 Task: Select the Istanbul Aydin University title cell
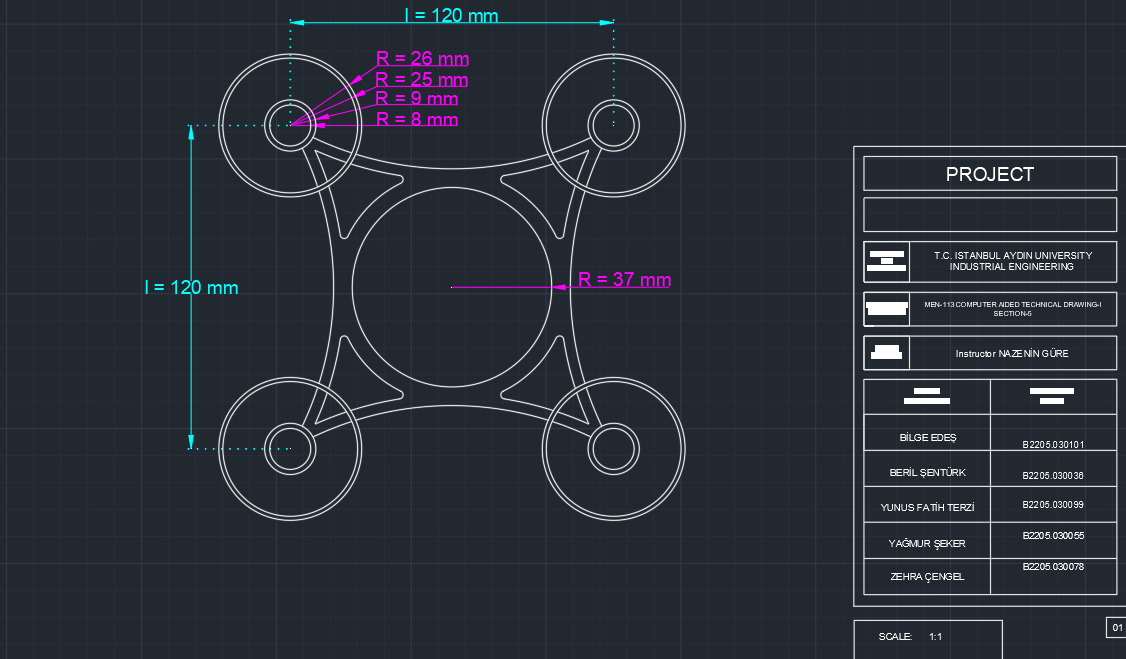point(1013,261)
